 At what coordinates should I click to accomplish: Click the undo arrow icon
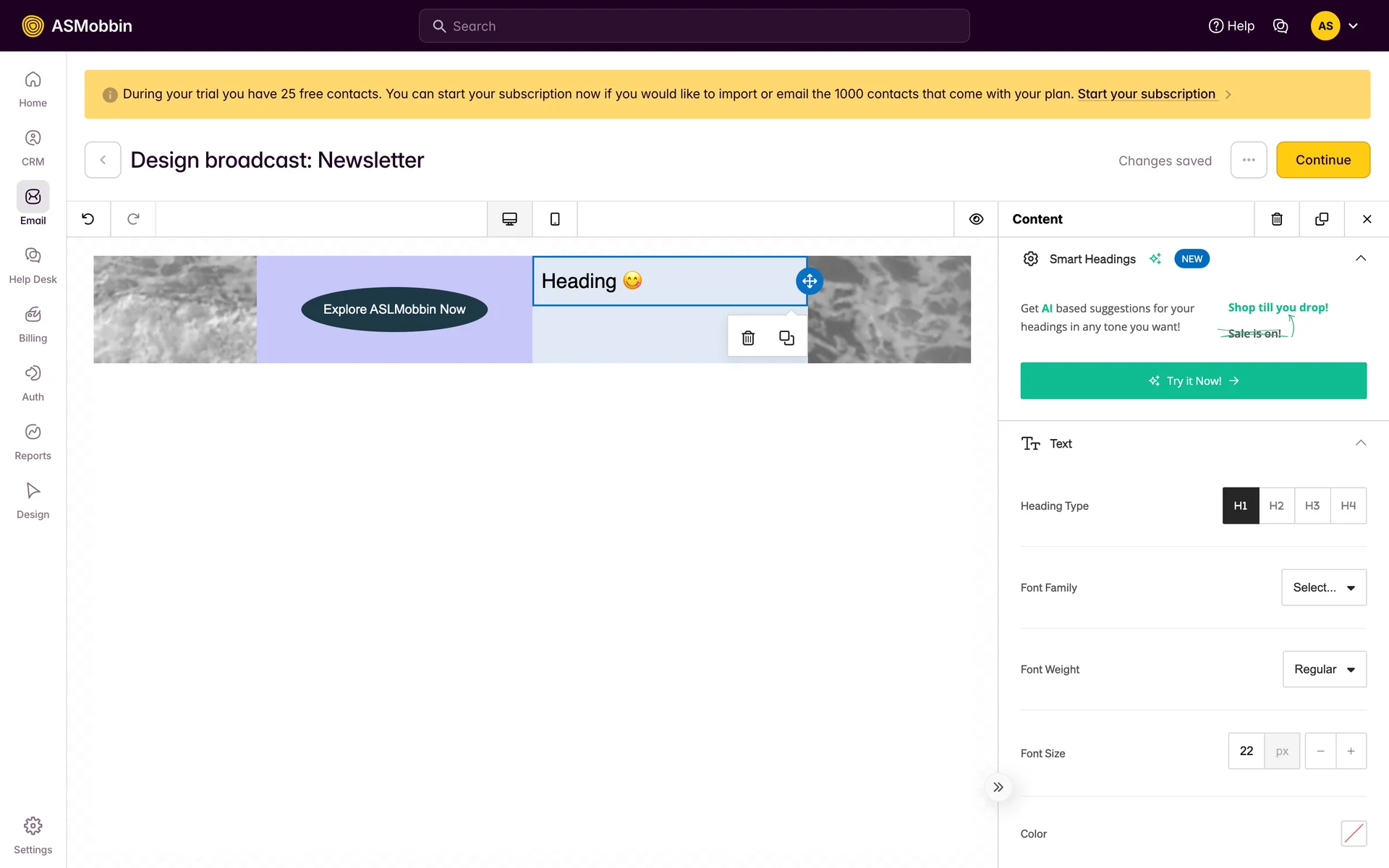coord(88,219)
